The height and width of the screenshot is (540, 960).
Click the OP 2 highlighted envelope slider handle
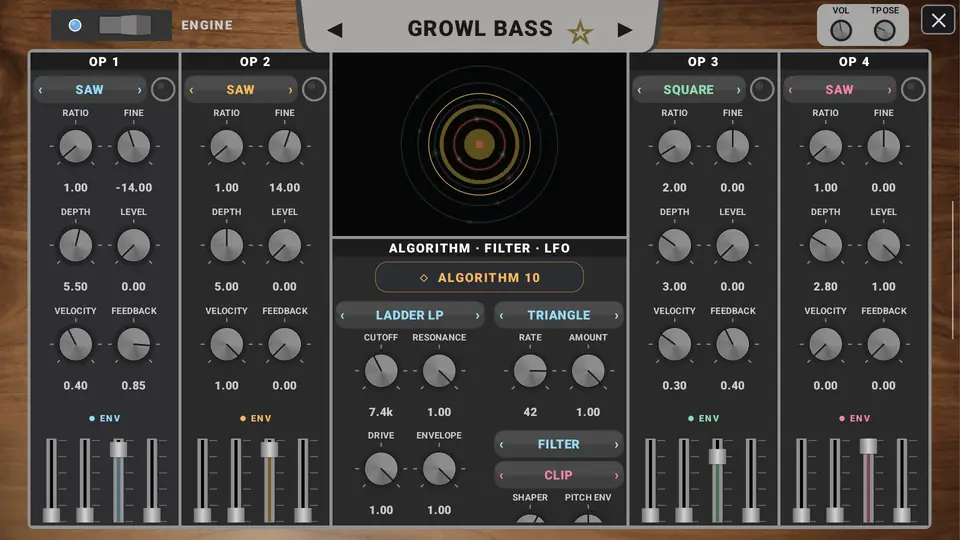(269, 449)
